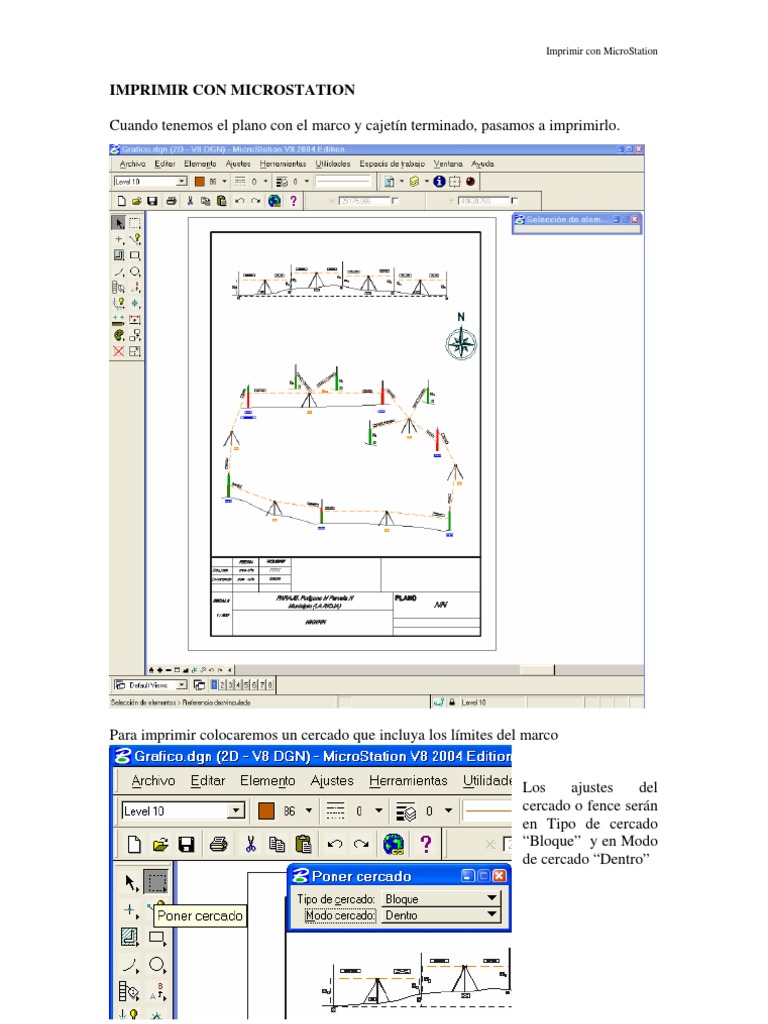Viewport: 768px width, 1024px height.
Task: Click the purple Help question mark in upper window
Action: (x=293, y=201)
